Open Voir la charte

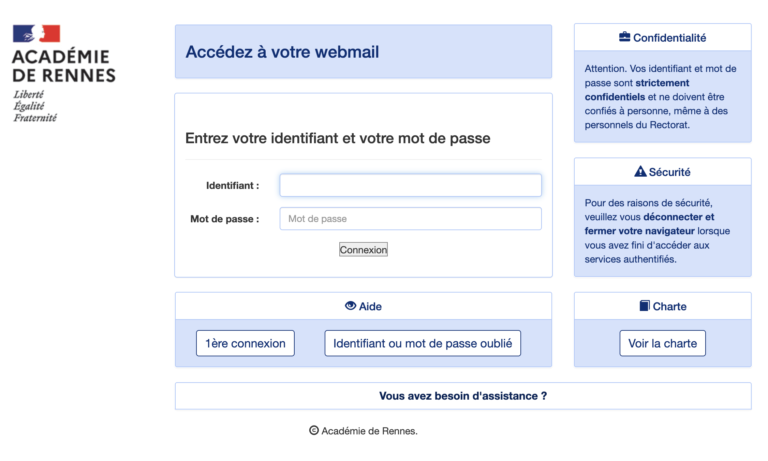[x=662, y=343]
